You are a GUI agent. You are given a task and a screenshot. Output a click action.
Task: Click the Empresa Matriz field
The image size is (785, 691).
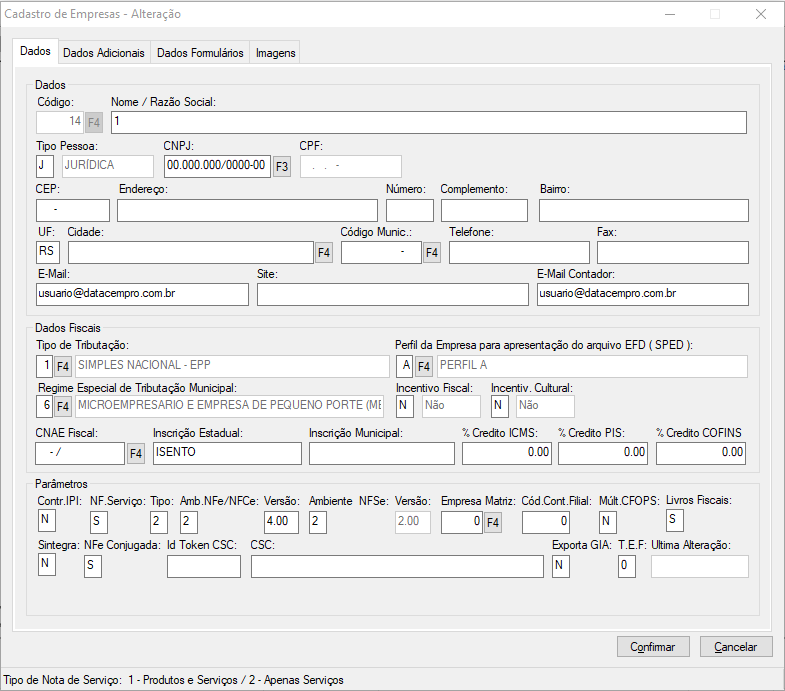coord(462,522)
